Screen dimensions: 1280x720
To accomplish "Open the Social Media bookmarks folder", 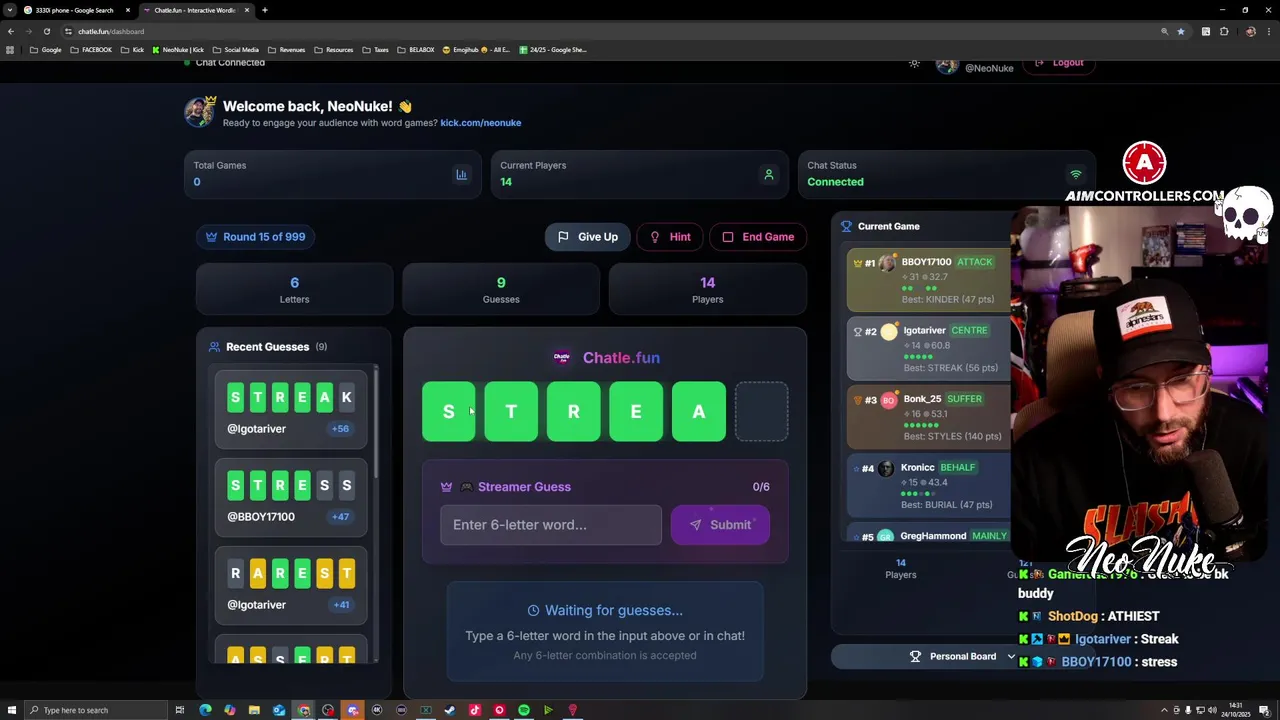I will coord(236,50).
